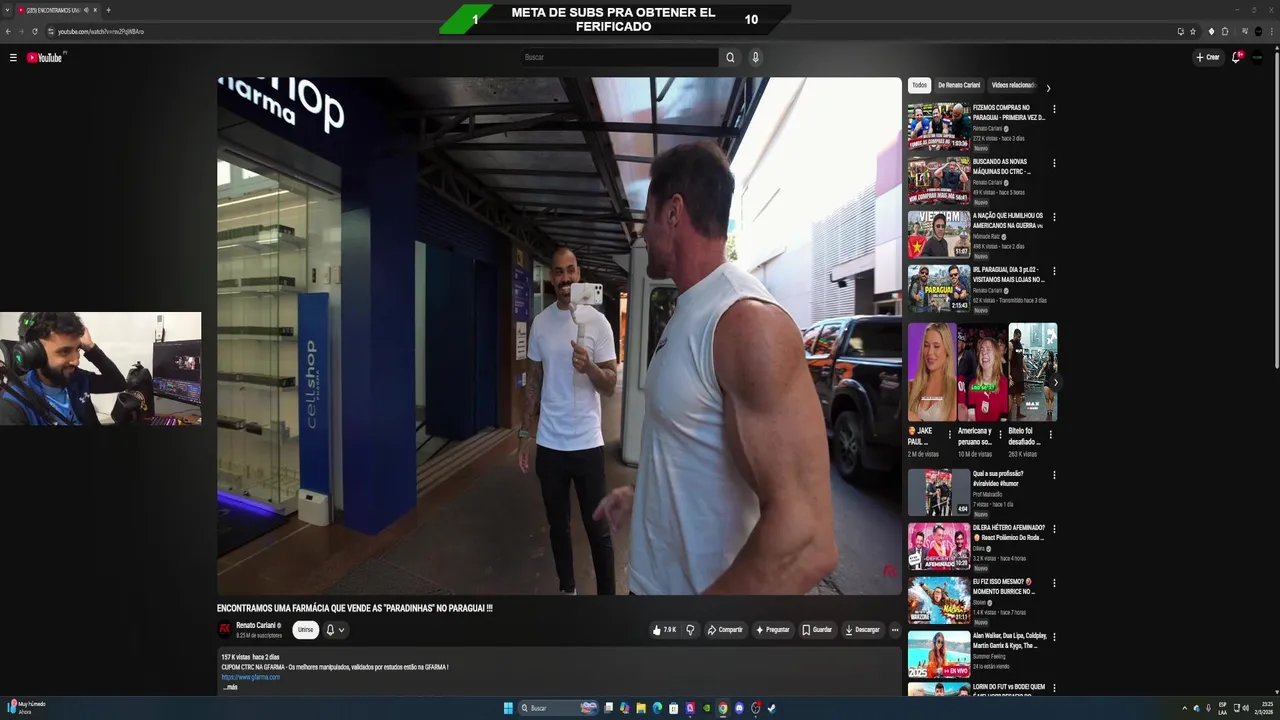This screenshot has width=1280, height=720.
Task: Open the YouTube hamburger guide menu
Action: tap(13, 58)
